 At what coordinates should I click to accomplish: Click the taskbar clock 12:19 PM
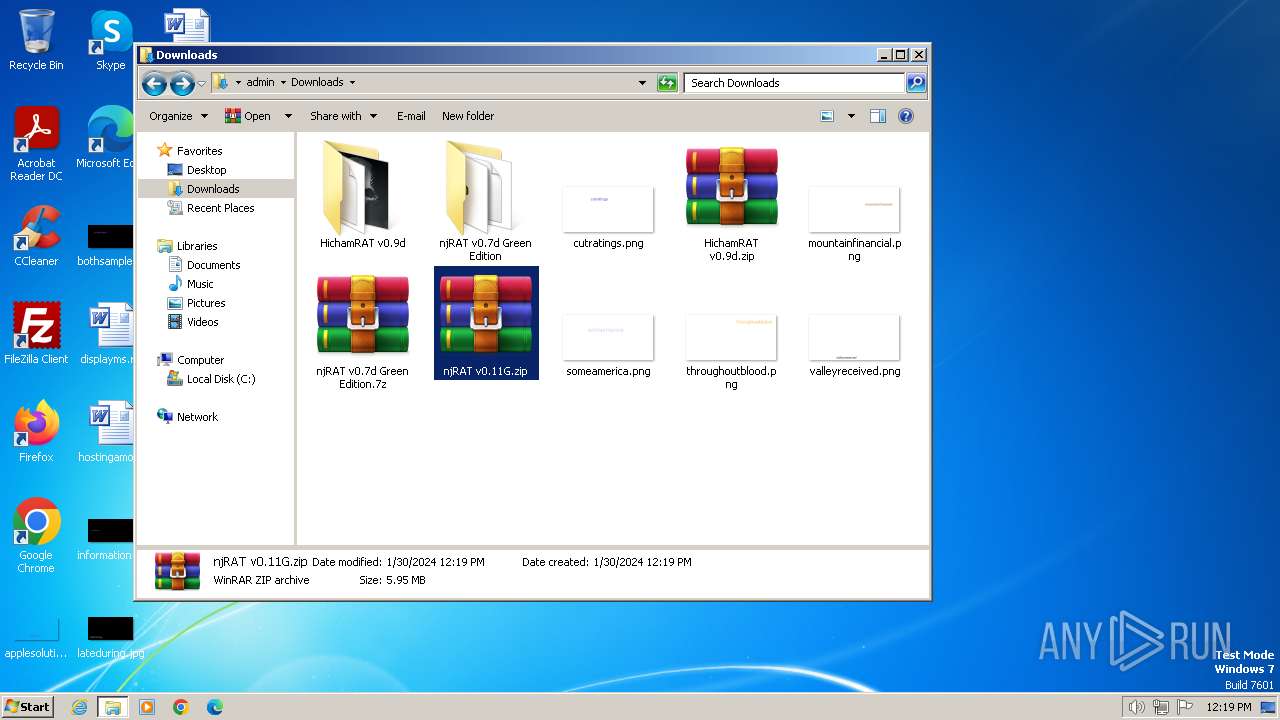[x=1229, y=707]
